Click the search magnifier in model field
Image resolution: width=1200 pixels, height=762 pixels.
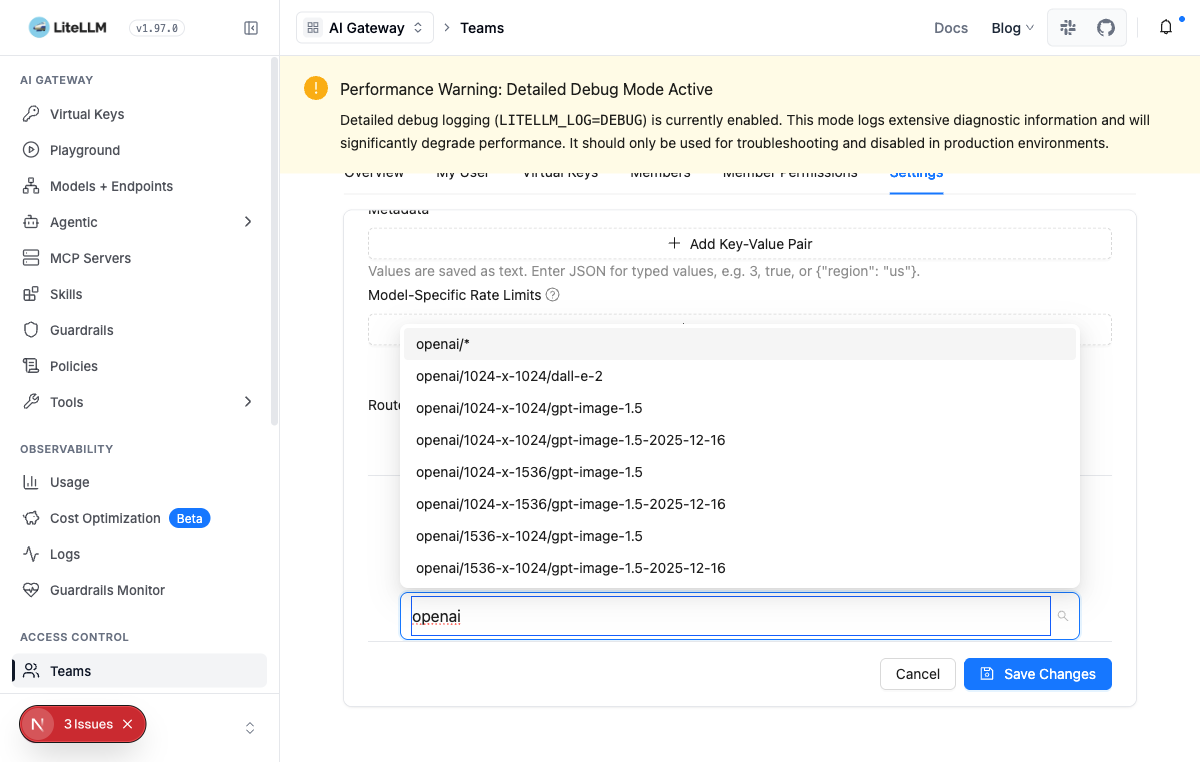point(1063,616)
